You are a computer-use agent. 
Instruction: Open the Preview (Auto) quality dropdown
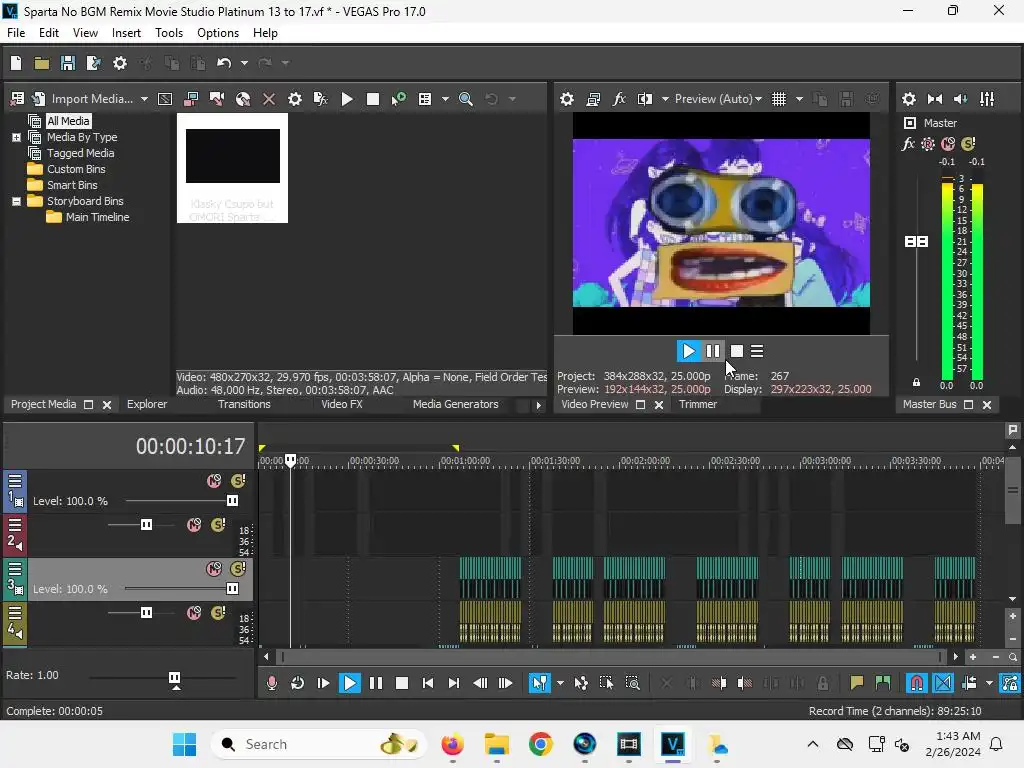718,99
